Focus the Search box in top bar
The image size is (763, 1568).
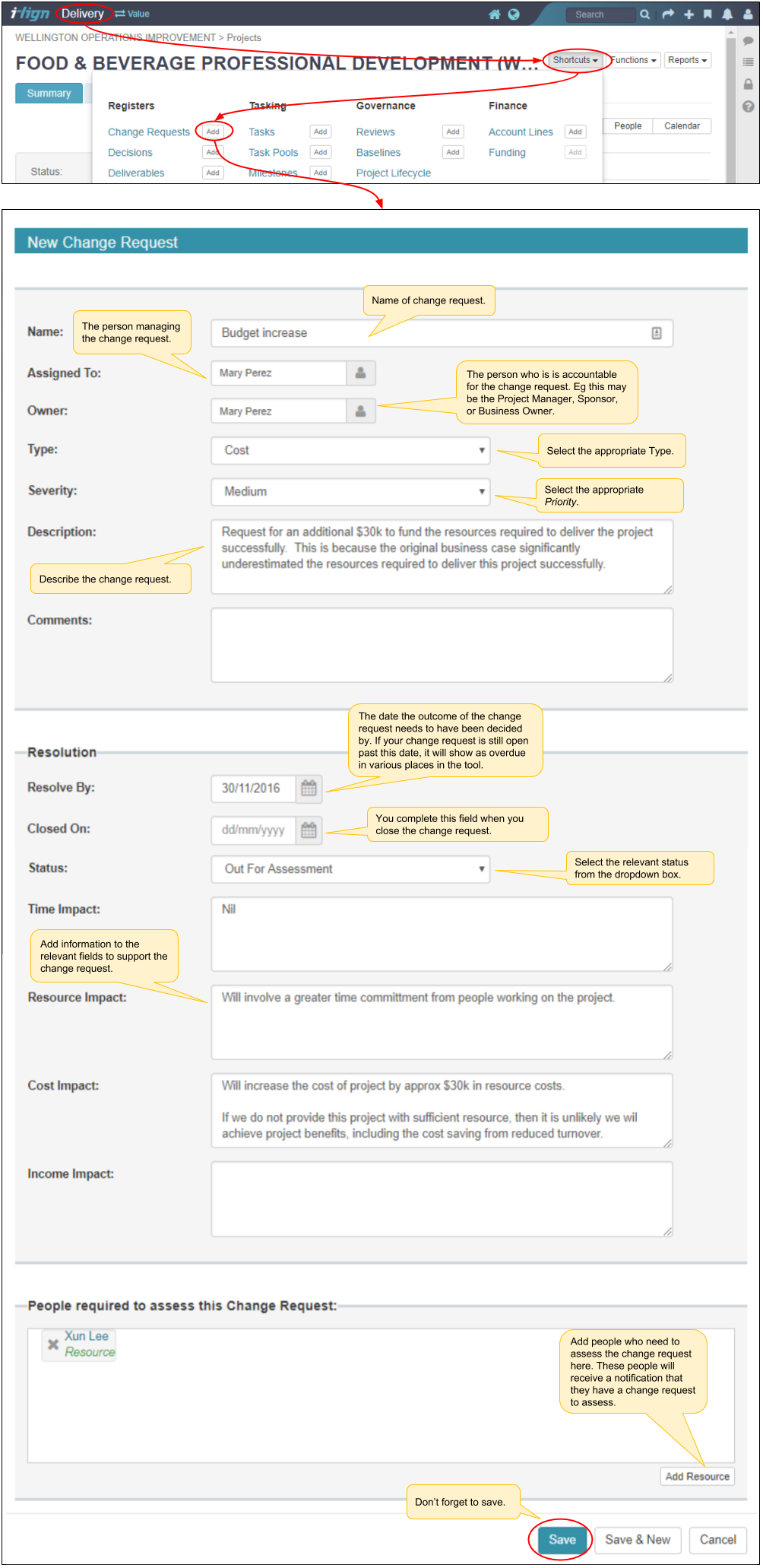(601, 14)
